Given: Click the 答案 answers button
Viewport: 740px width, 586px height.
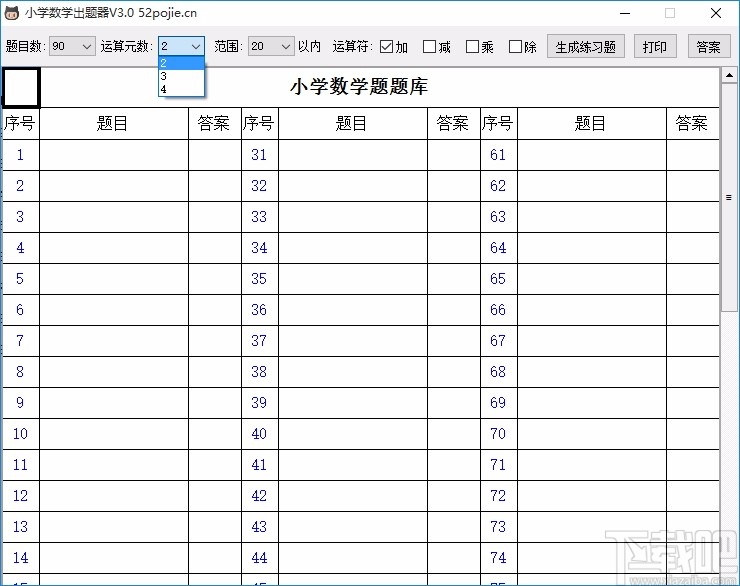Looking at the screenshot, I should pos(709,46).
